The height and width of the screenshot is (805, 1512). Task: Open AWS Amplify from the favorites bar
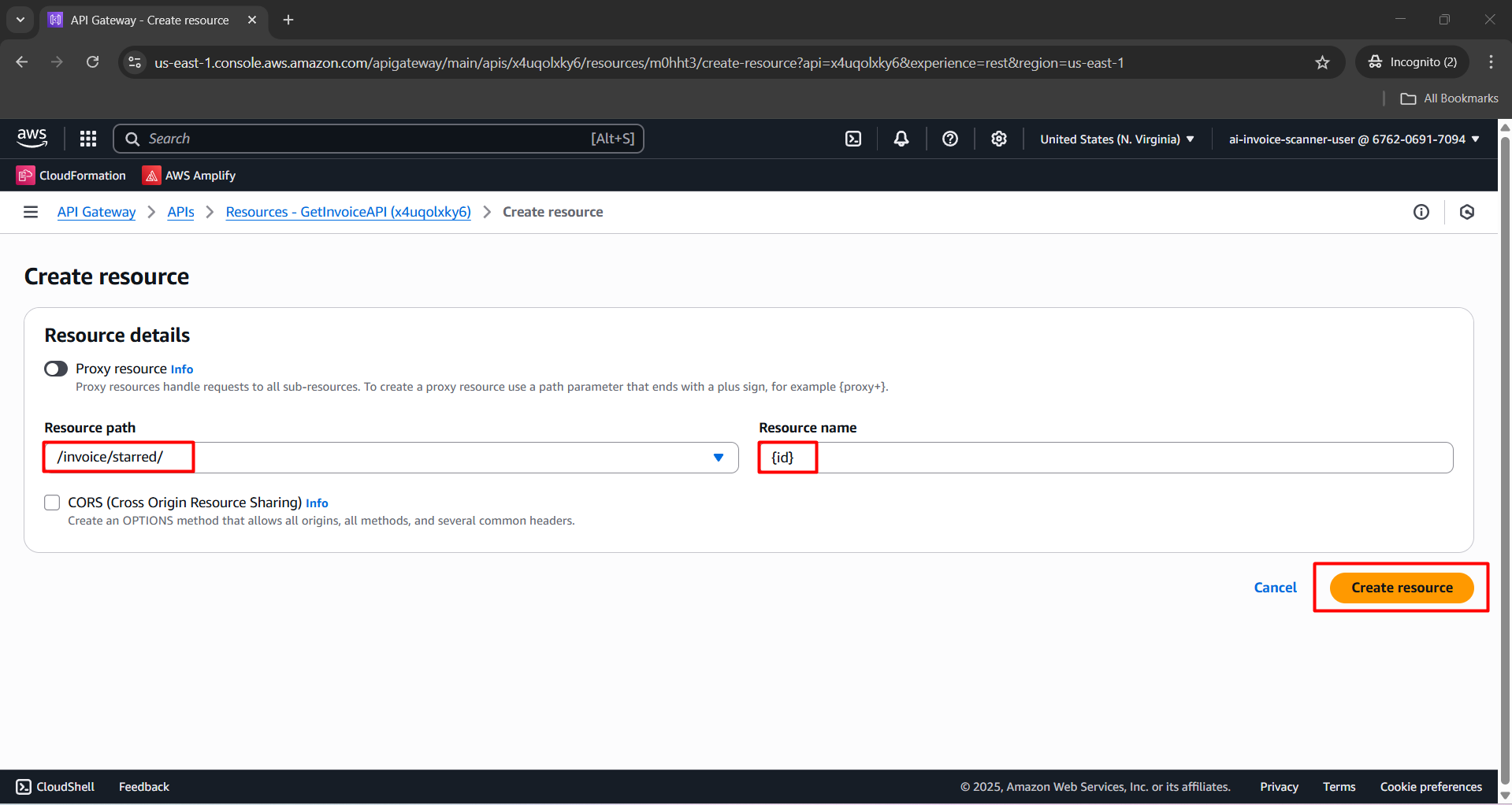click(x=188, y=175)
